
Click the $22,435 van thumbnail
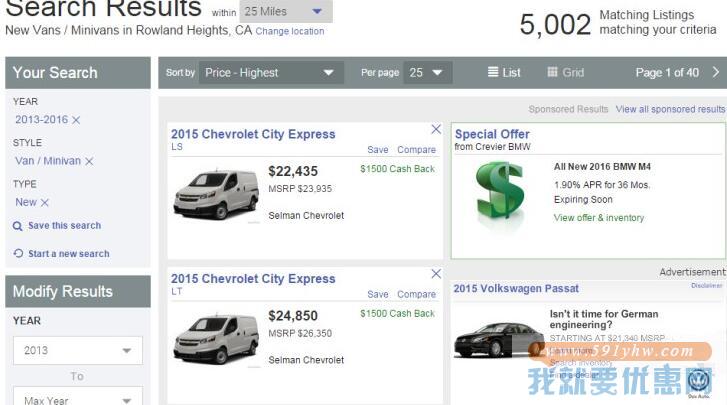coord(216,195)
